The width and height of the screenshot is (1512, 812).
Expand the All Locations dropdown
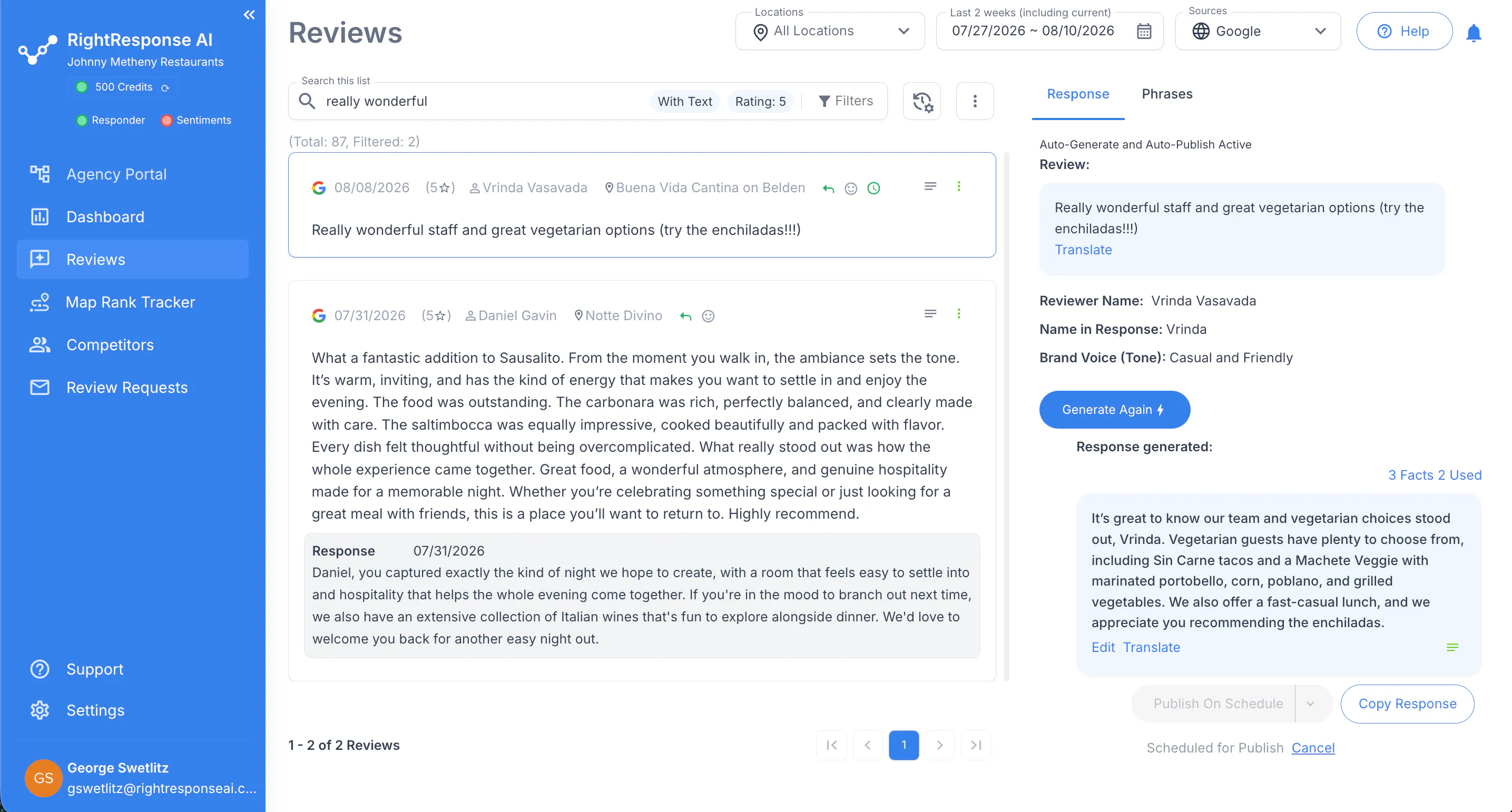point(830,31)
